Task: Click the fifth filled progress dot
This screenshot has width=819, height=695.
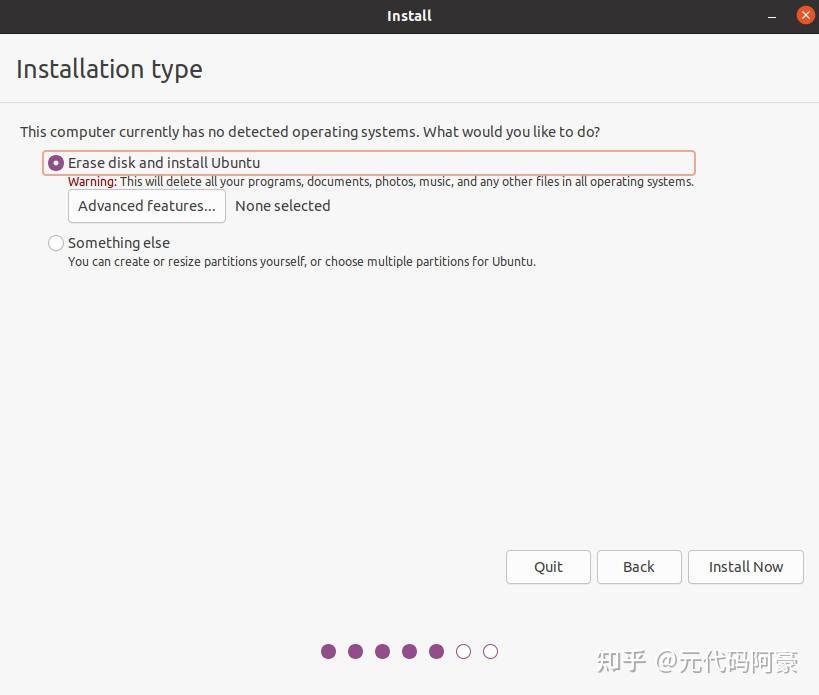Action: (x=436, y=651)
